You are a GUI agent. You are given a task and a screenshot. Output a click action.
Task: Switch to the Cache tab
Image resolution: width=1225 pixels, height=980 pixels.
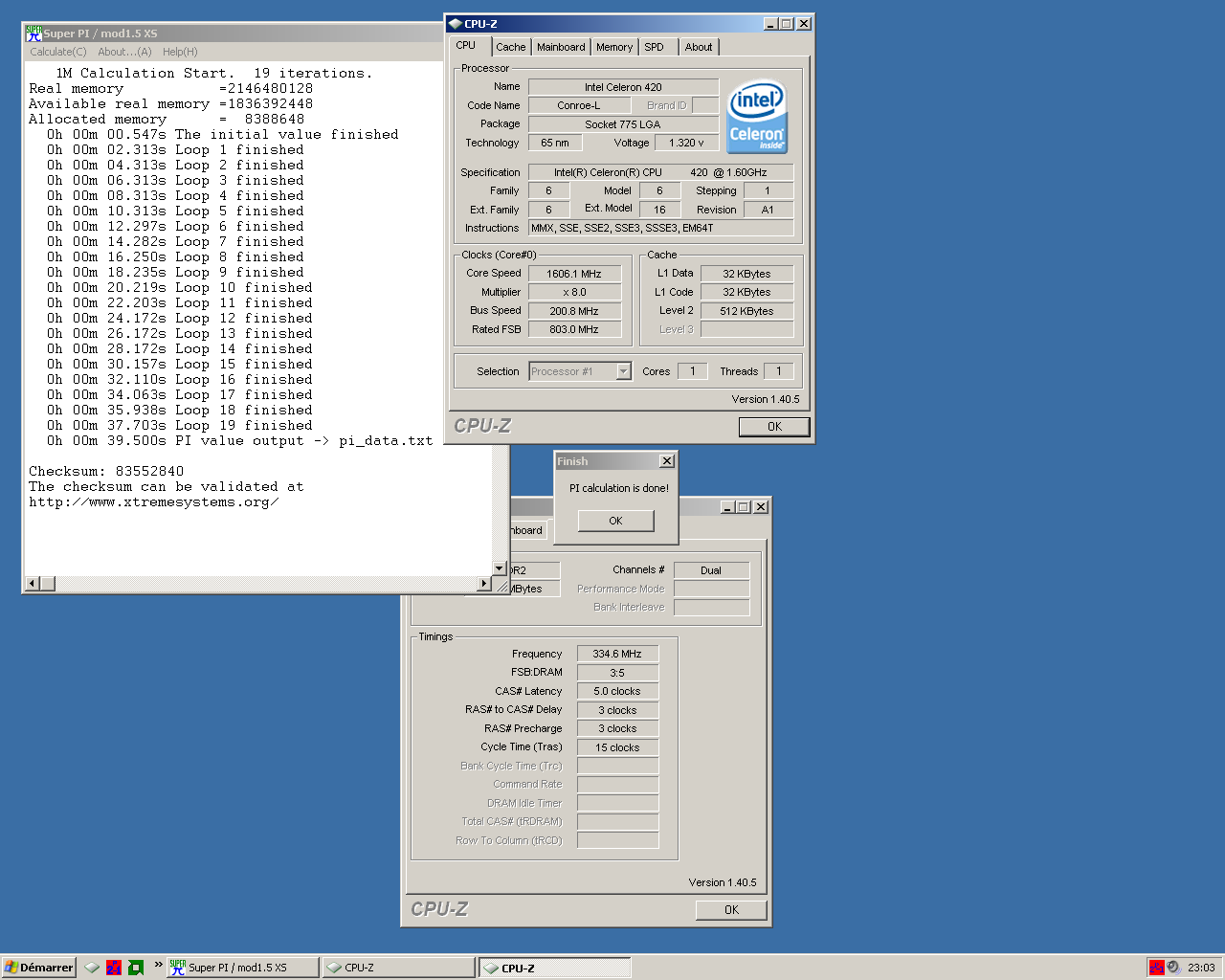(x=511, y=47)
